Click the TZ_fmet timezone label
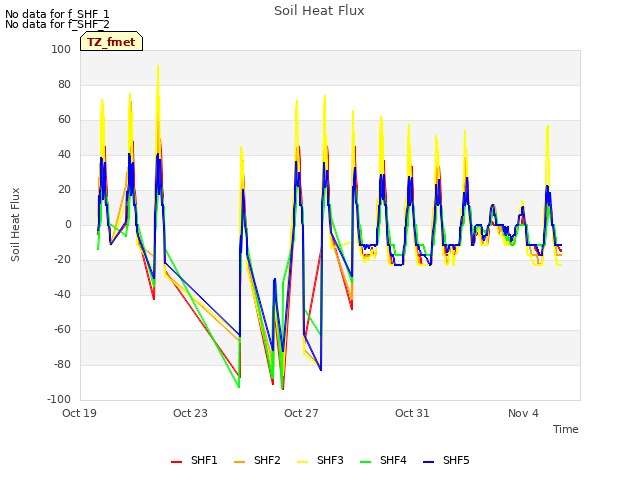This screenshot has height=480, width=640. (111, 42)
